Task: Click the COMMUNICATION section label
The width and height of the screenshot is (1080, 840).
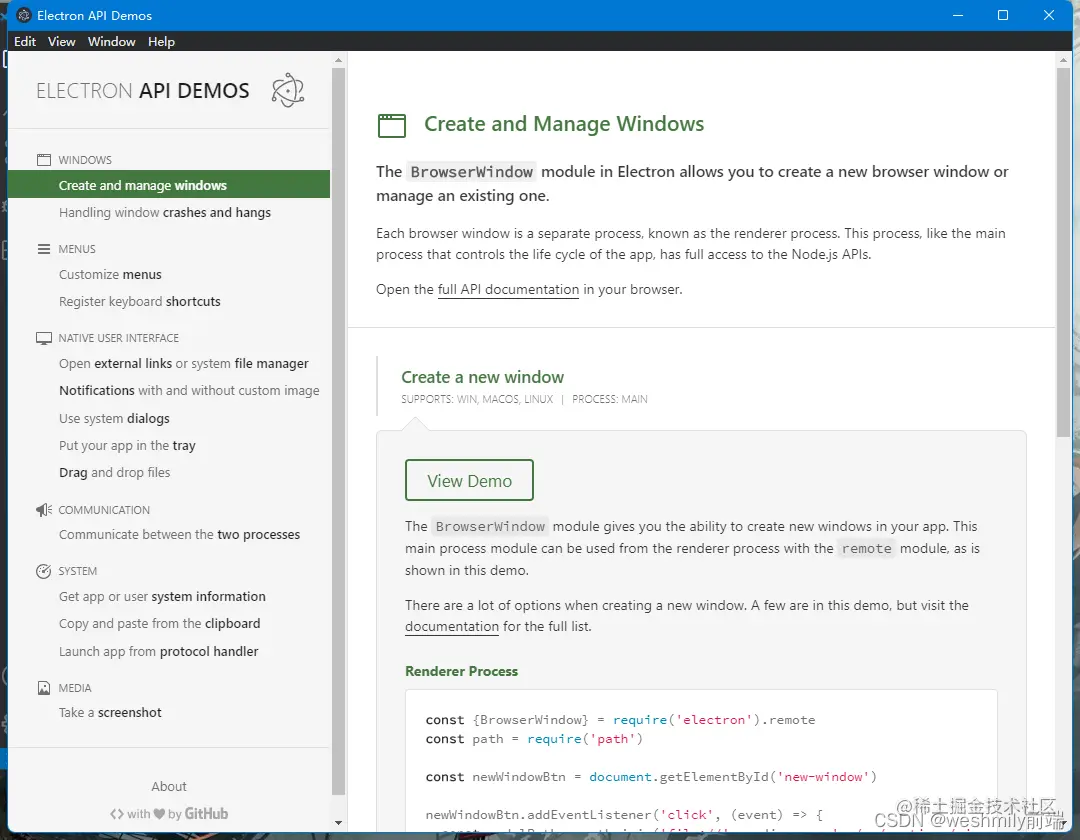Action: 104,510
